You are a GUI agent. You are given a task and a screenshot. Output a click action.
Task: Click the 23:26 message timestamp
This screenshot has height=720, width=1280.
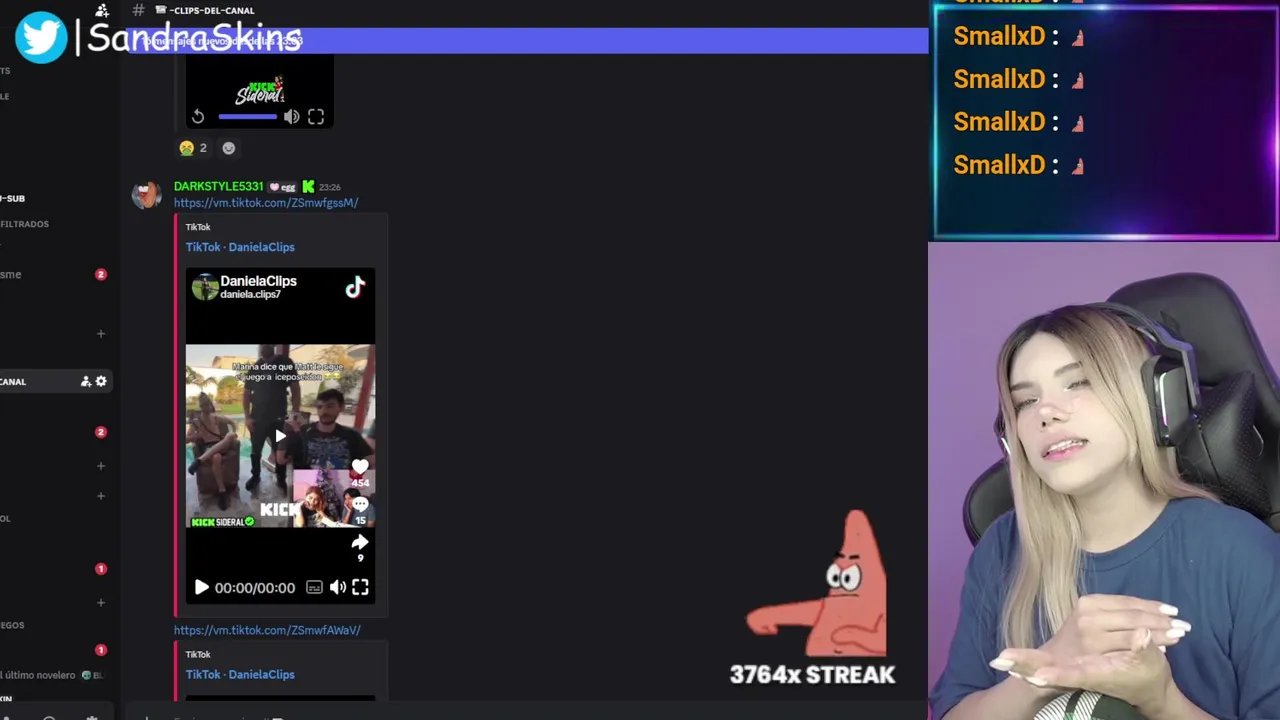pyautogui.click(x=329, y=187)
